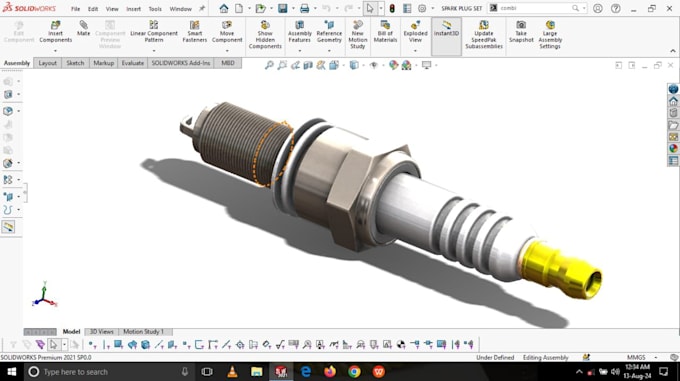Click the search commands input field
This screenshot has height=381, width=680.
534,8
